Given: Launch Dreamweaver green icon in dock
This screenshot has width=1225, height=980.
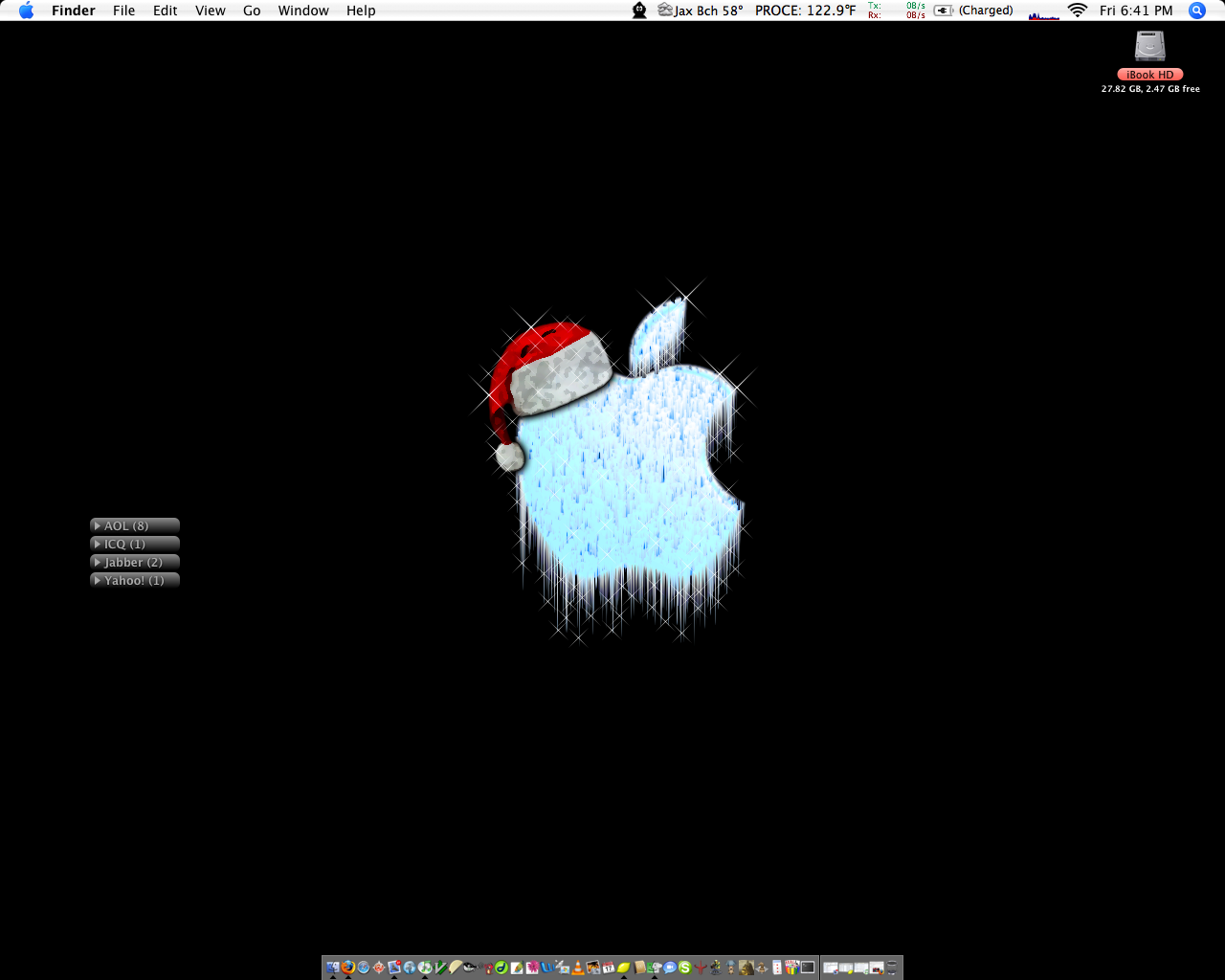Looking at the screenshot, I should tap(501, 968).
